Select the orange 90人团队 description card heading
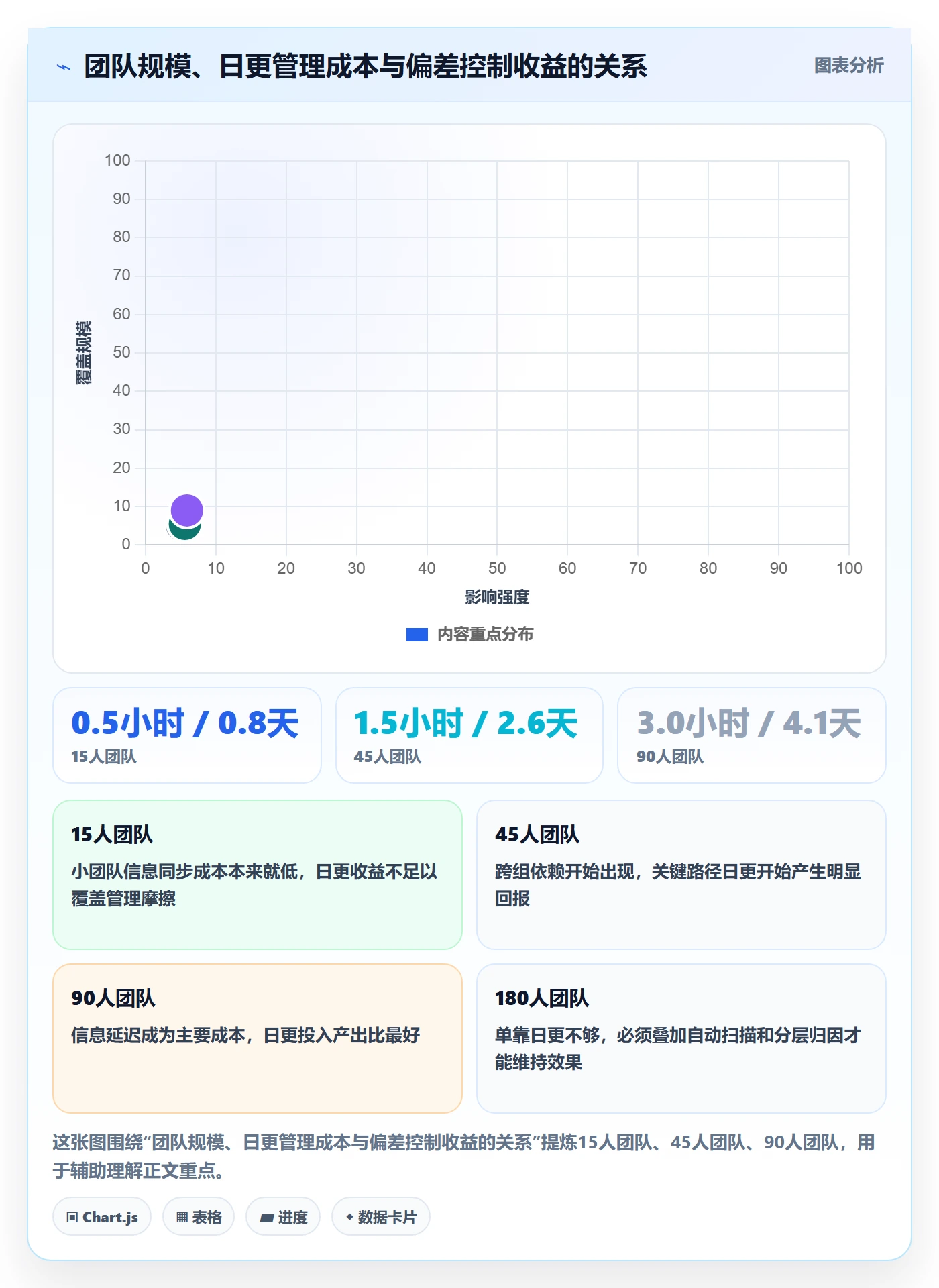The image size is (939, 1288). click(x=113, y=998)
